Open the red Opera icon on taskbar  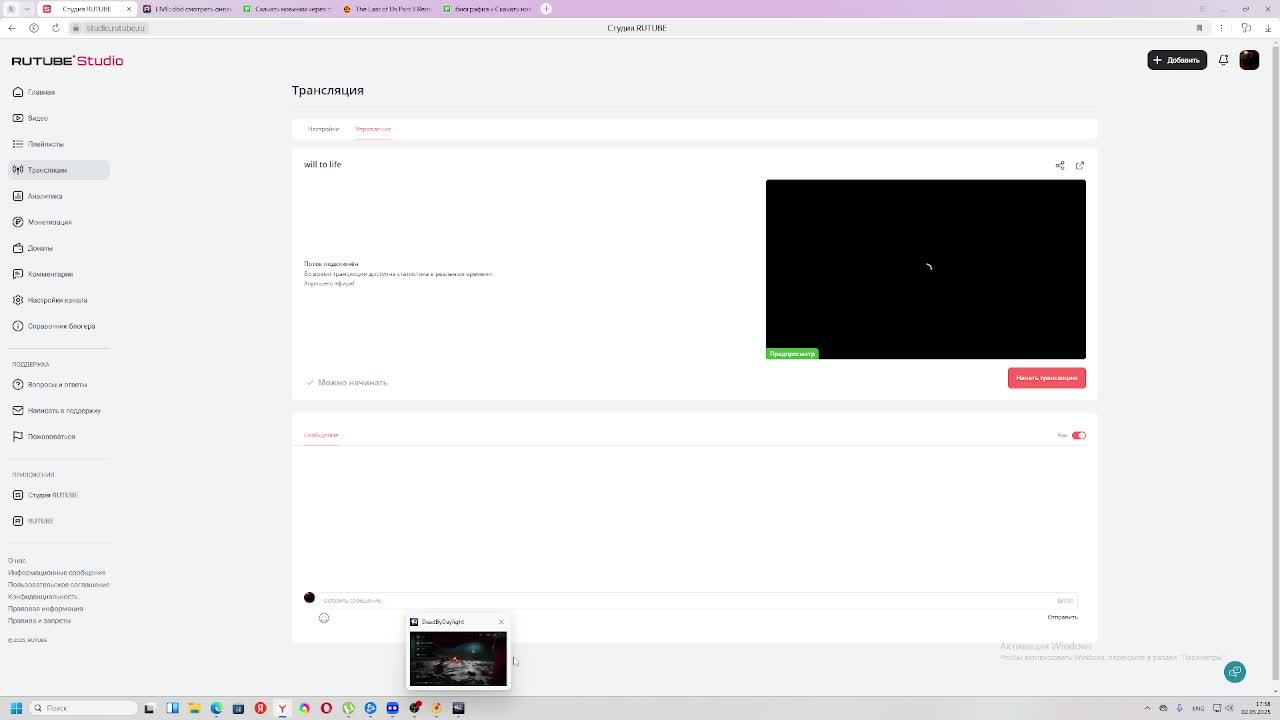[326, 708]
